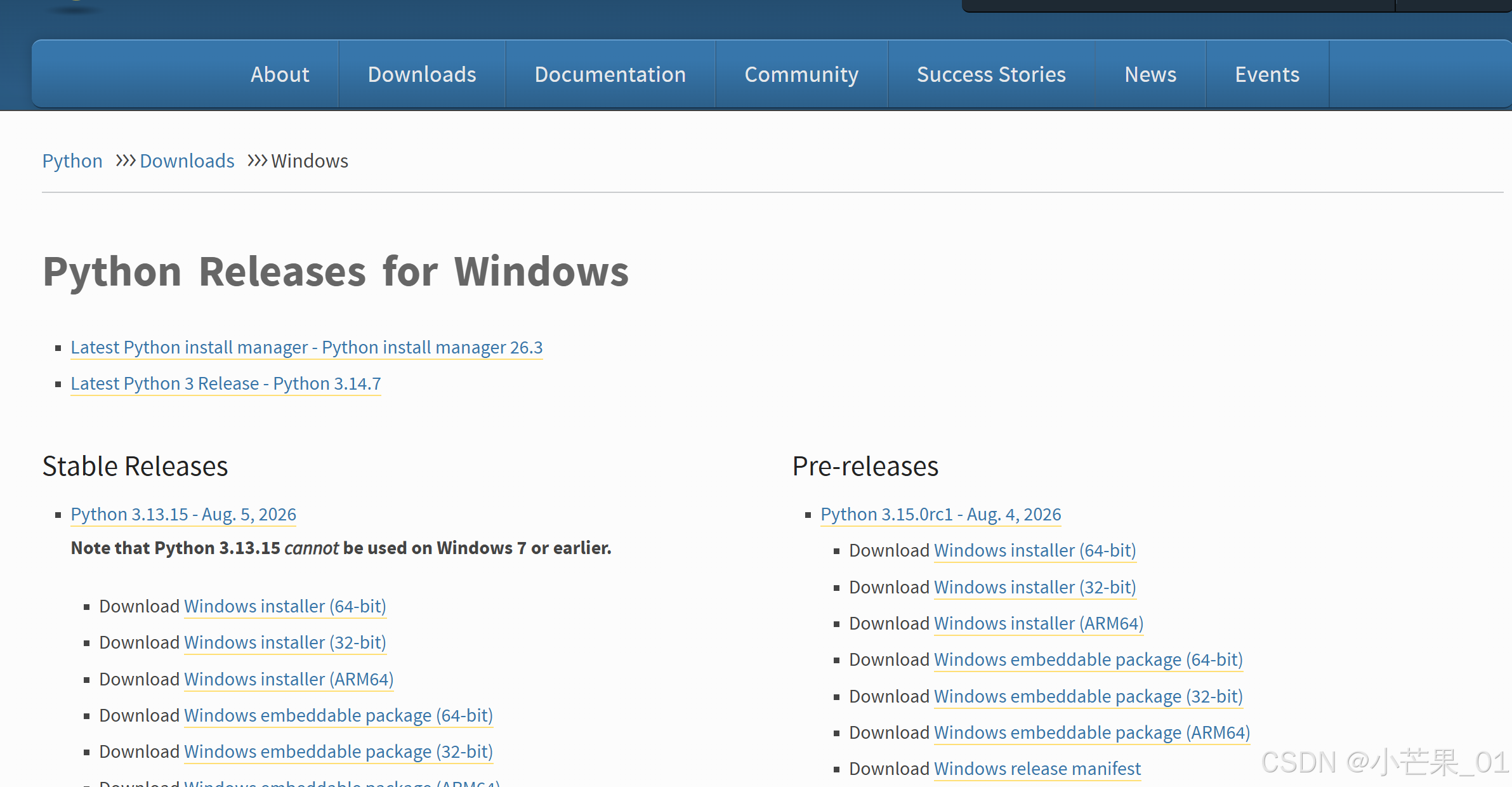The image size is (1512, 787).
Task: Download pre-release Windows release manifest
Action: pyautogui.click(x=1037, y=769)
